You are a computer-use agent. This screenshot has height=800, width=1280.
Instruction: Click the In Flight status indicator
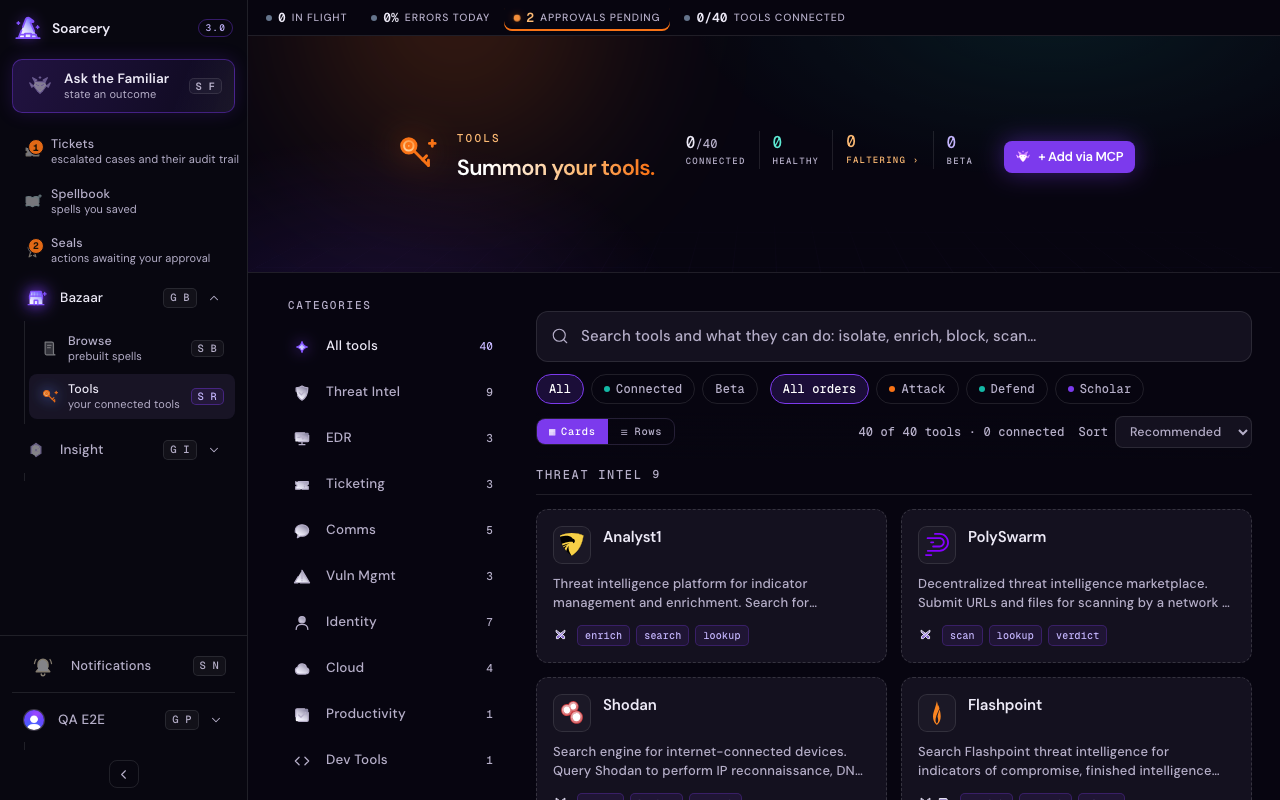pos(306,17)
